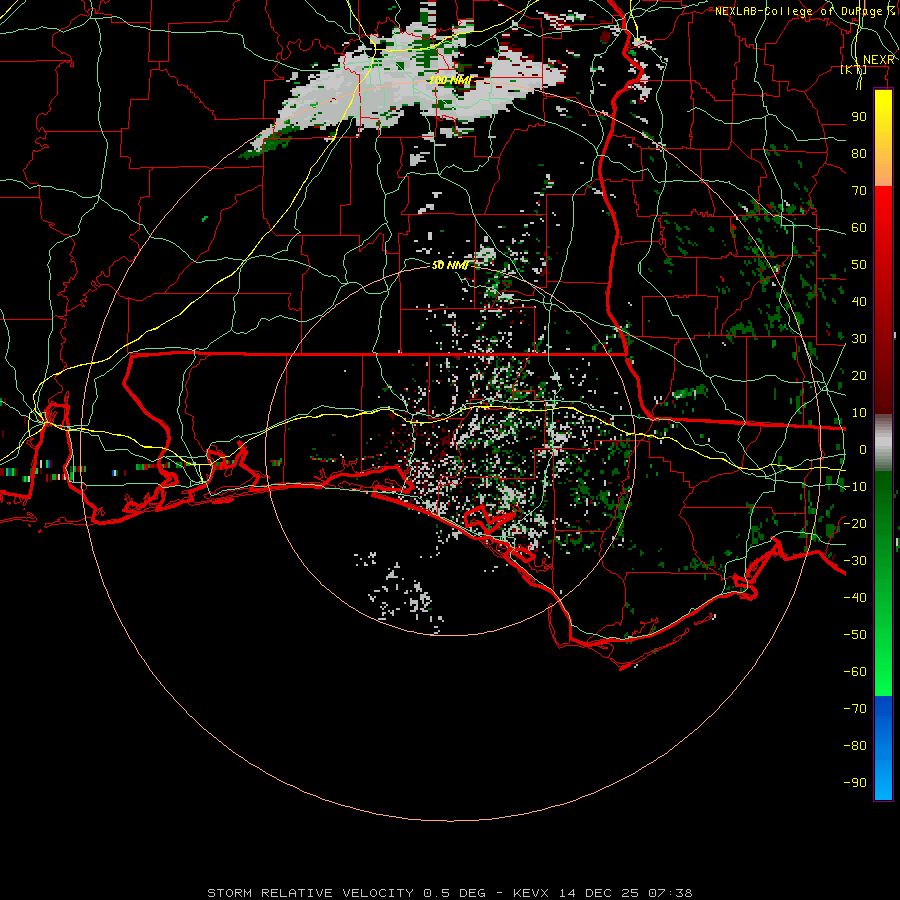The width and height of the screenshot is (900, 900).
Task: Click the -50 value on the velocity scale
Action: [855, 635]
